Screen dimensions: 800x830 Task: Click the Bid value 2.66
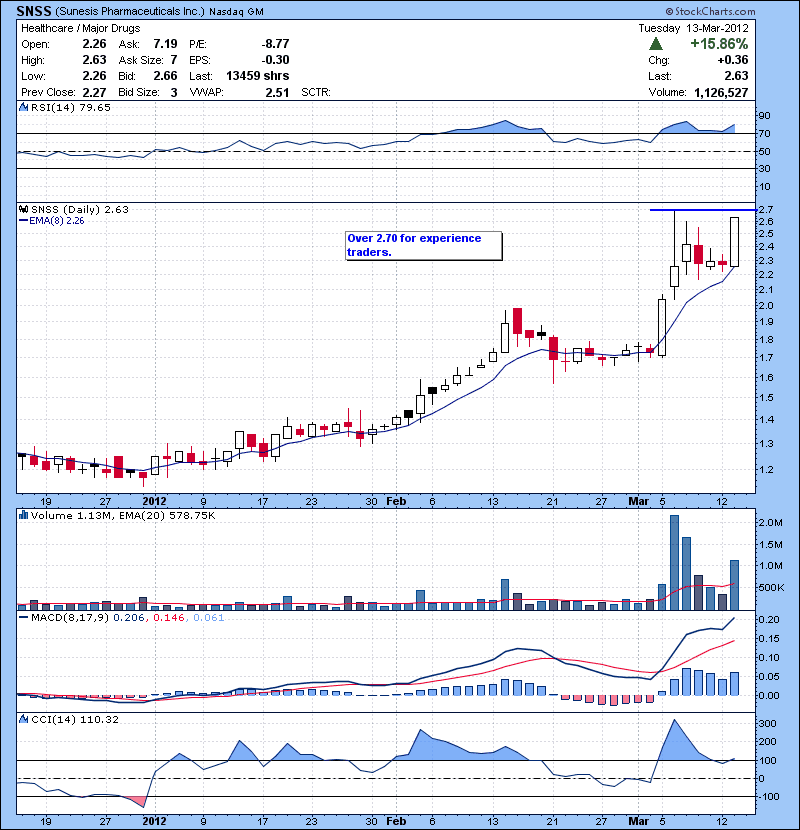[165, 76]
